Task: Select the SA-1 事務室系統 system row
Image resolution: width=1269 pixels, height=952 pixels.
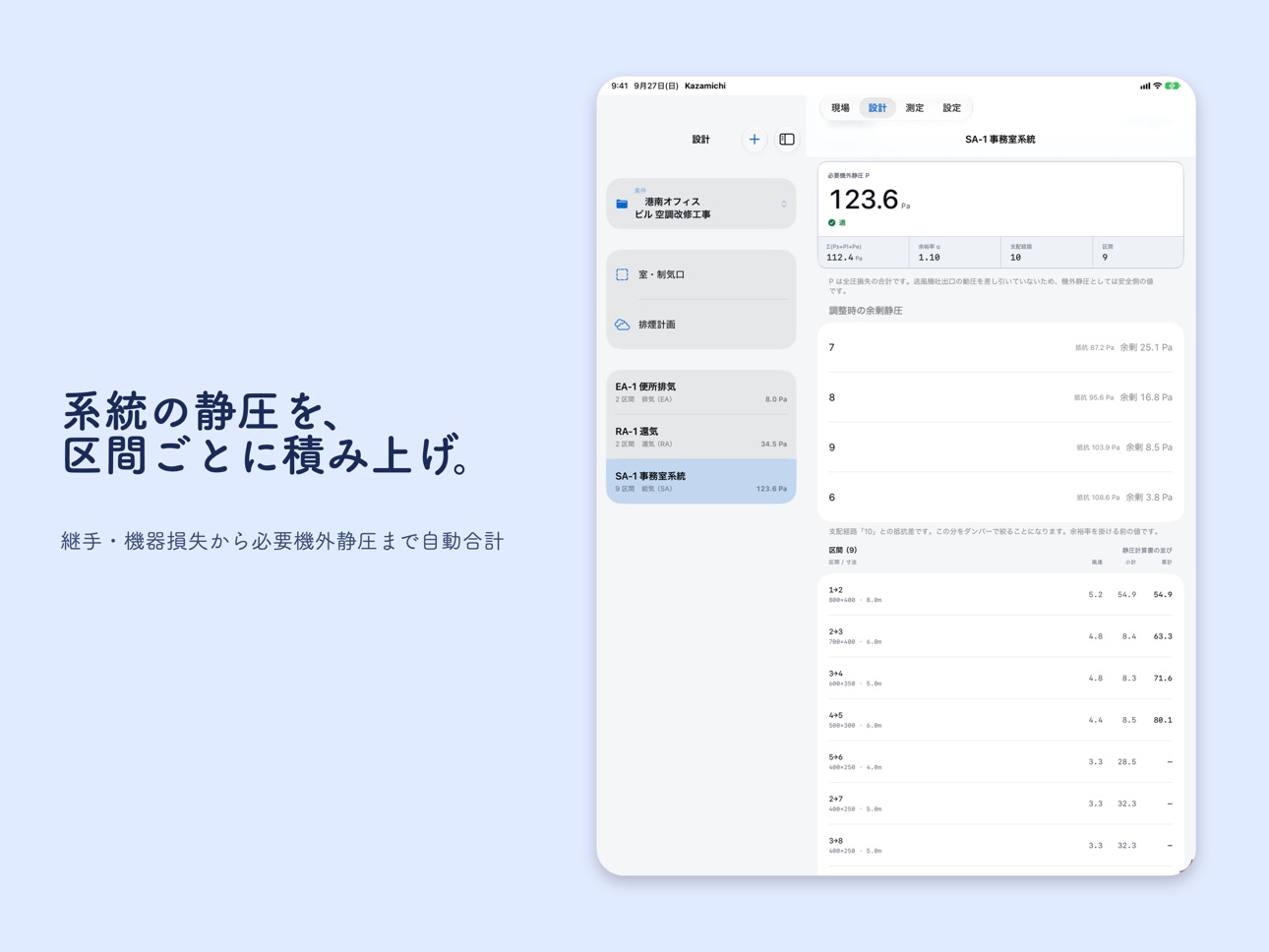Action: (701, 482)
